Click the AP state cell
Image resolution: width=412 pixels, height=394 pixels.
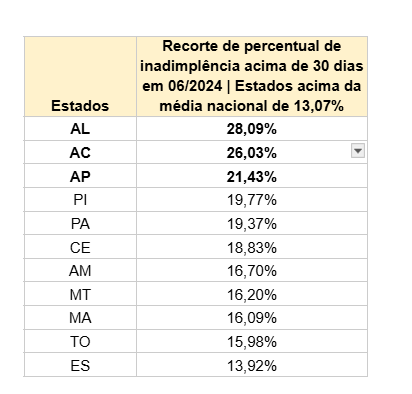pyautogui.click(x=80, y=176)
